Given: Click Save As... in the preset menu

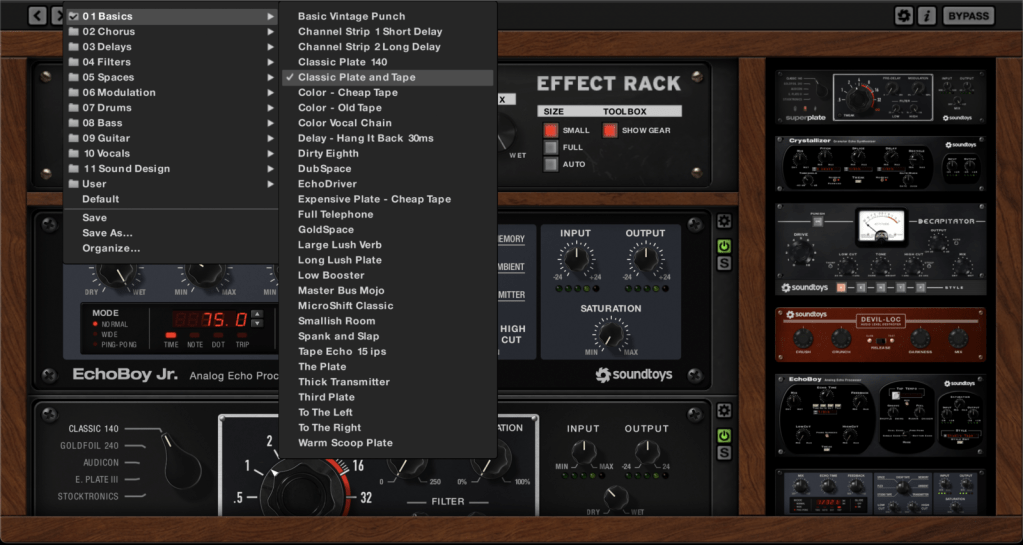Looking at the screenshot, I should point(107,233).
